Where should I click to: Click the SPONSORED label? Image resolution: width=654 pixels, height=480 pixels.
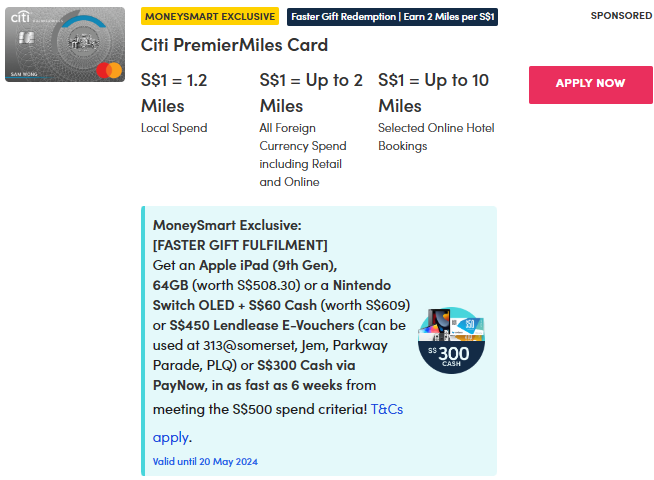(x=621, y=16)
